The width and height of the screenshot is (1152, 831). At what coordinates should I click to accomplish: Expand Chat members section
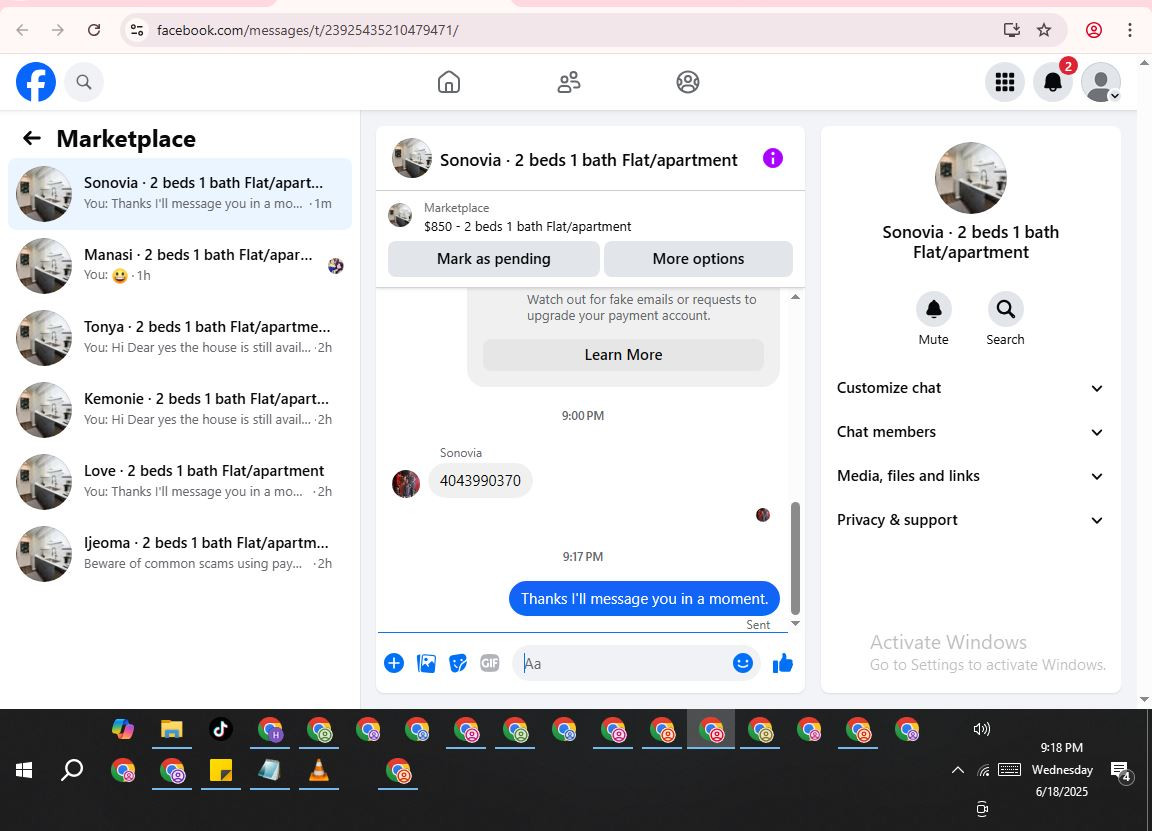click(x=970, y=432)
